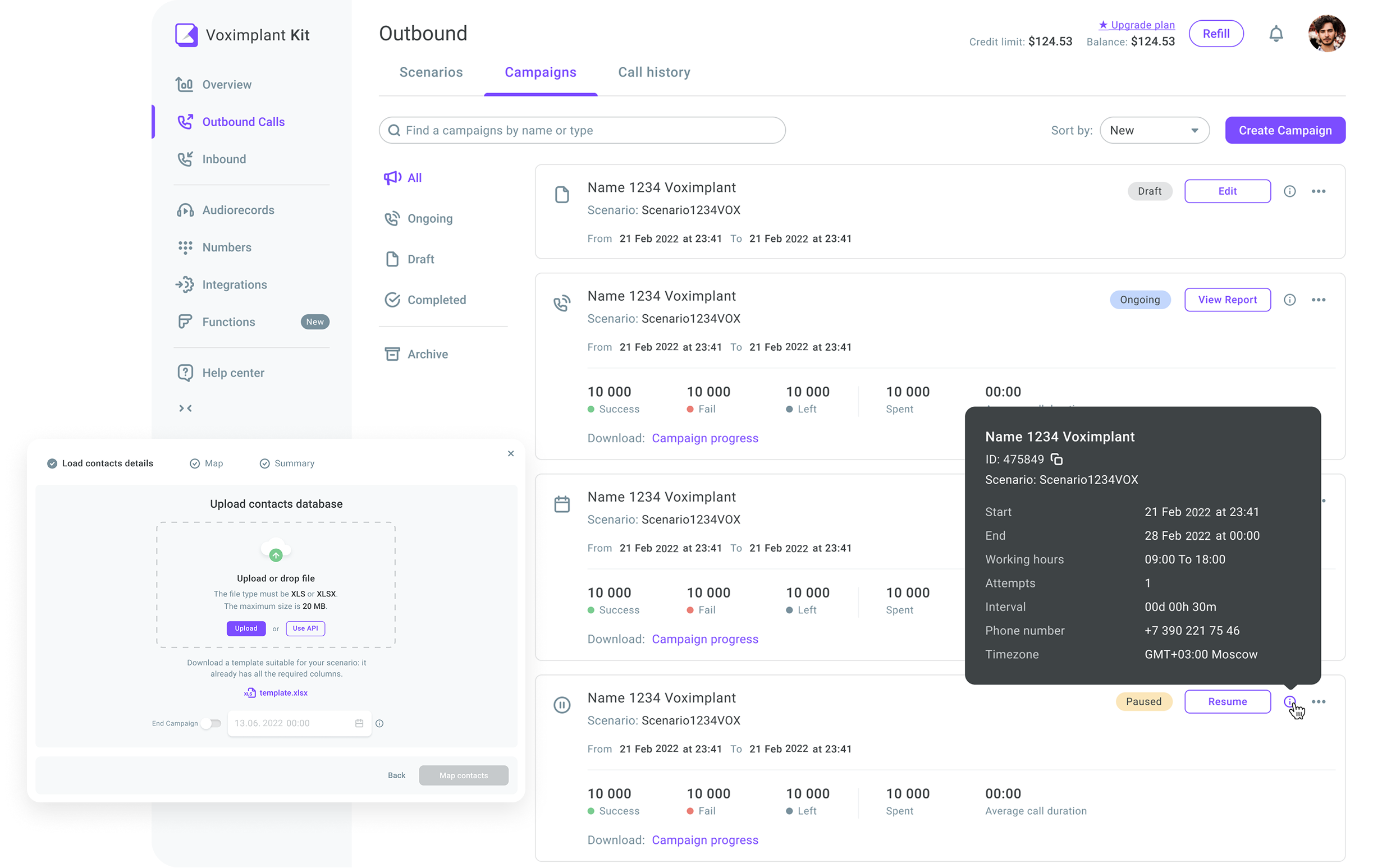The height and width of the screenshot is (868, 1373).
Task: Filter campaigns by Ongoing
Action: (419, 218)
